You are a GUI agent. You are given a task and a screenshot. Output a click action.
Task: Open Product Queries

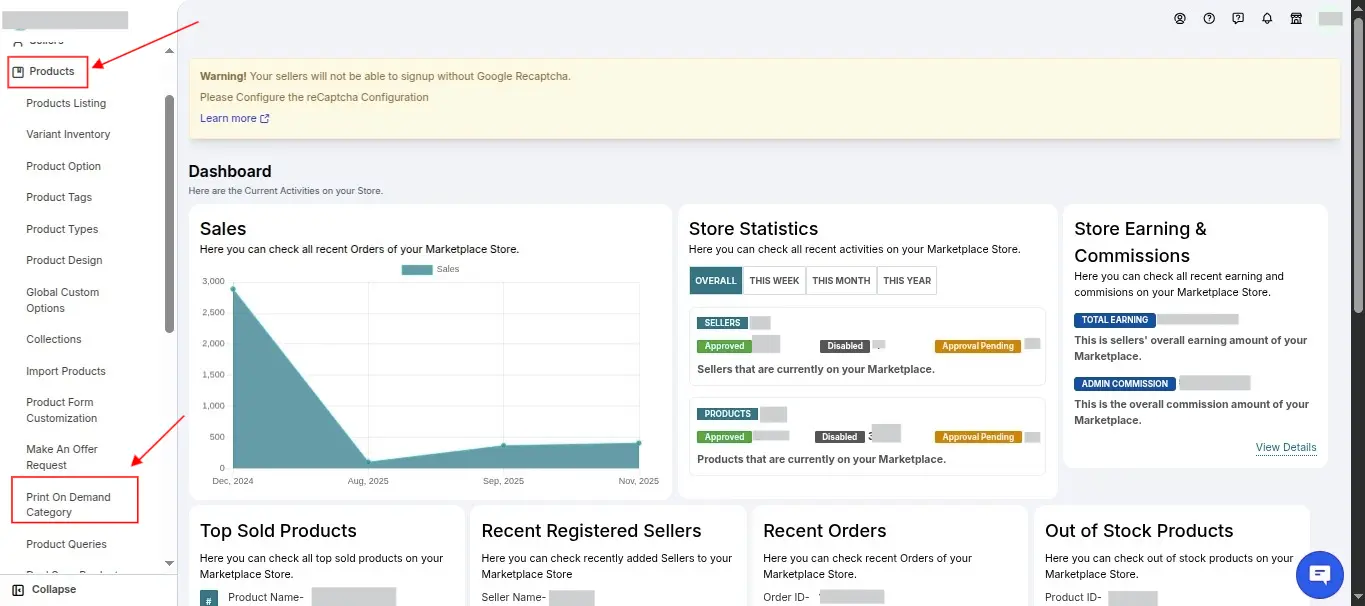(66, 544)
